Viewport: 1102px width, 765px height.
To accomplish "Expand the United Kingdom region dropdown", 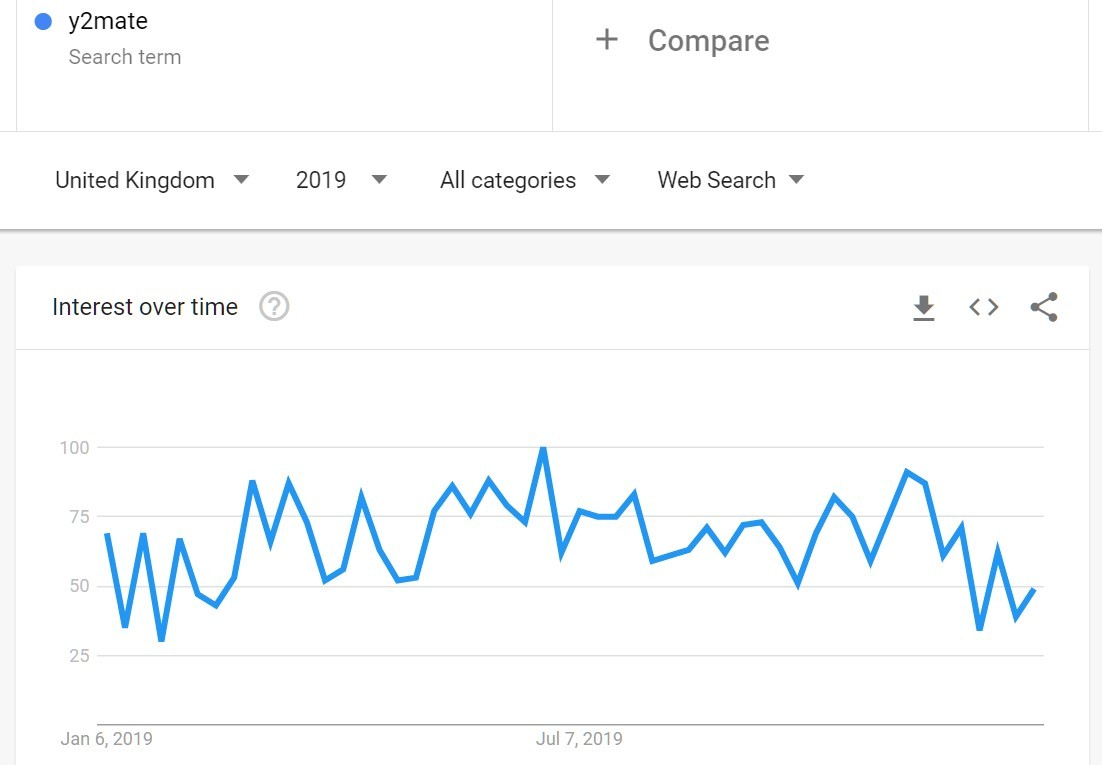I will click(152, 180).
